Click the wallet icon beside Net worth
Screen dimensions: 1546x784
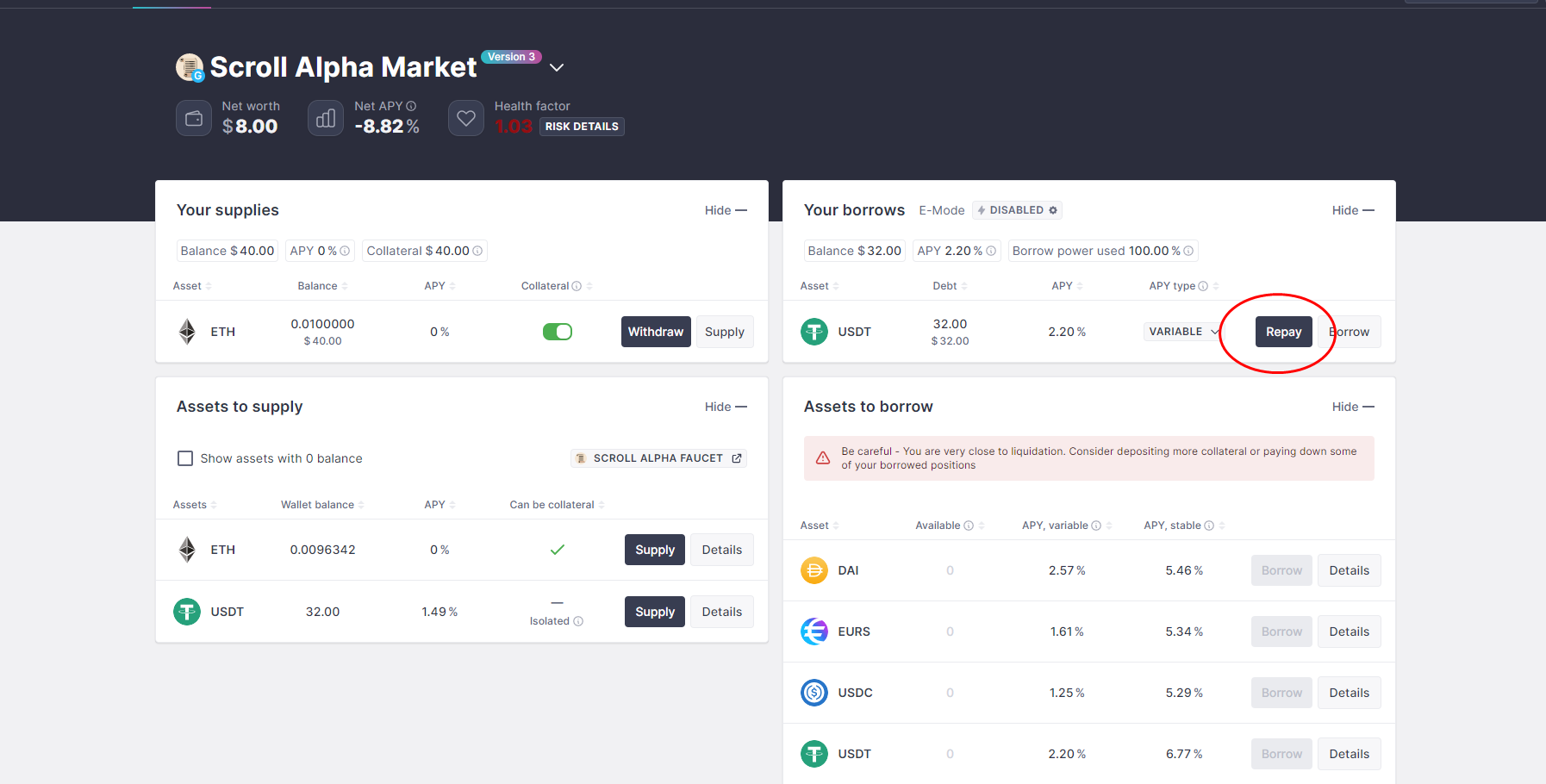pyautogui.click(x=194, y=119)
